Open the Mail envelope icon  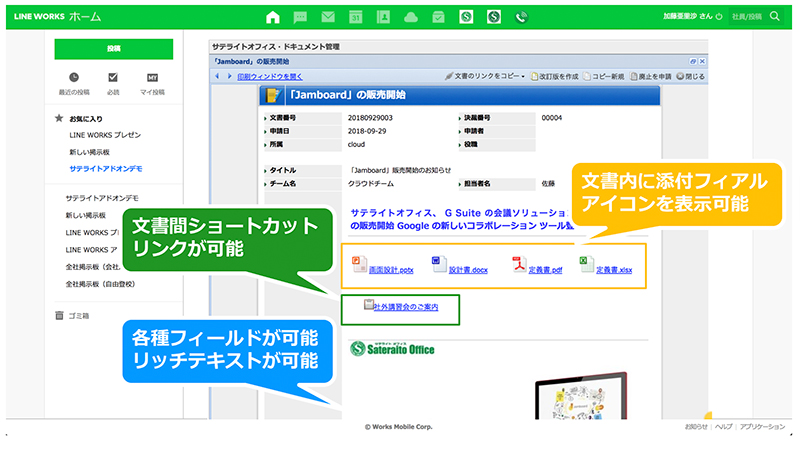[x=328, y=17]
